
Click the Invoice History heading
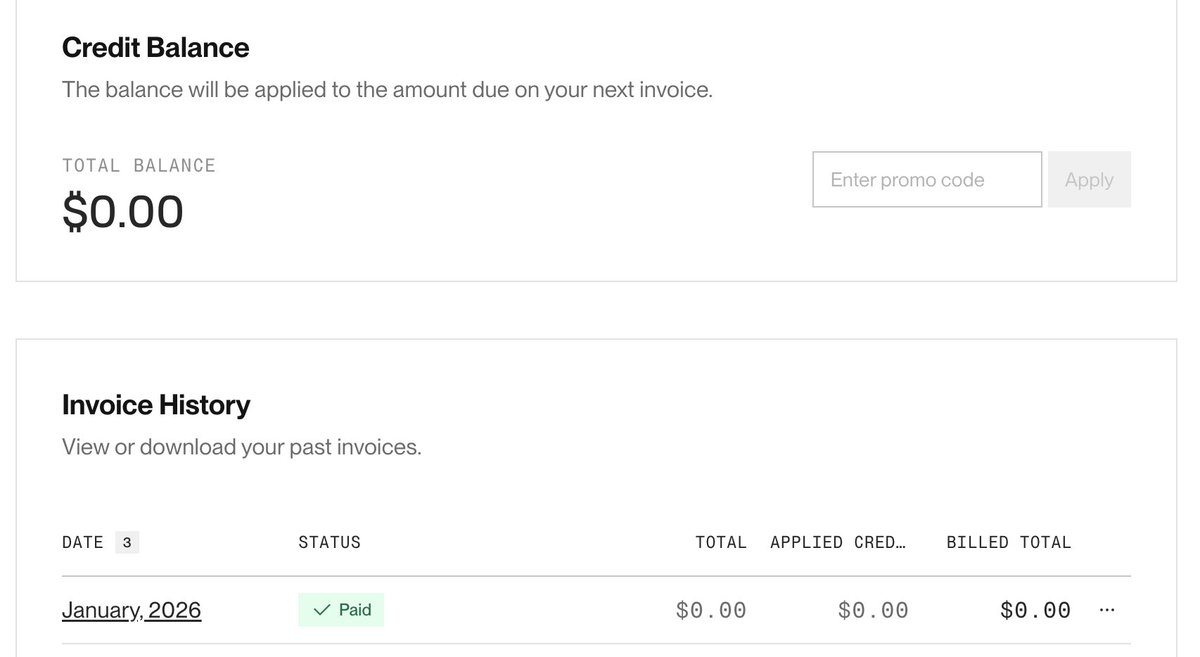(156, 404)
